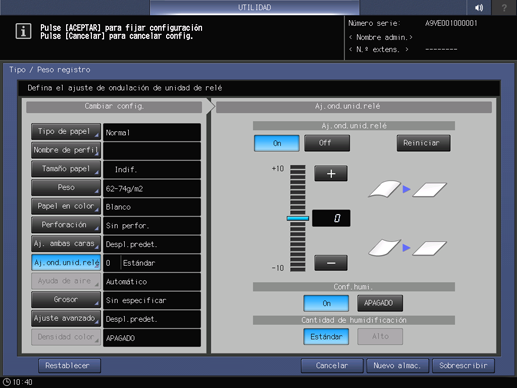Turn Aj.ond.unid.relé Off
517x388 pixels.
click(x=327, y=143)
